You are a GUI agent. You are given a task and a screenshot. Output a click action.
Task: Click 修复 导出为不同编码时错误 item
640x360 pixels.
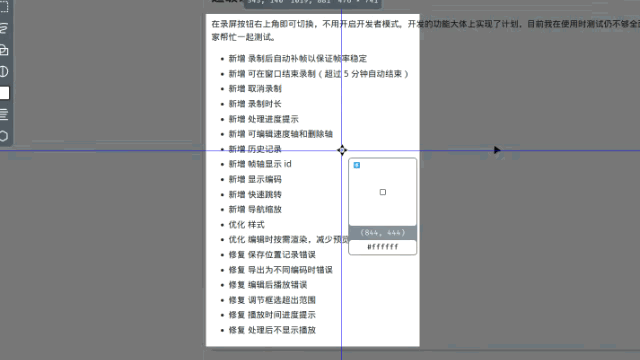click(x=280, y=270)
